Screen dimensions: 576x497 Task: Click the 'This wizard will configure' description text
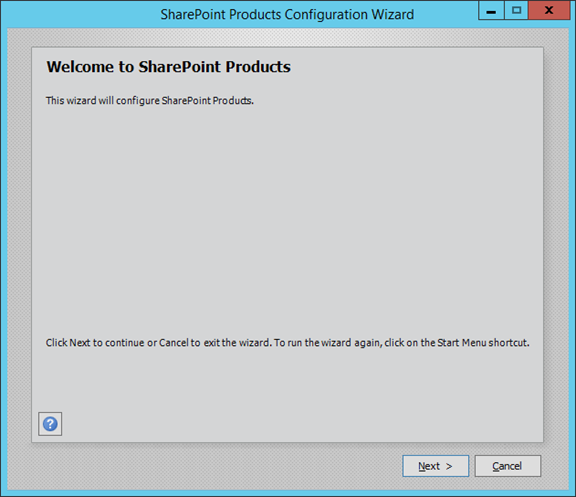(150, 101)
